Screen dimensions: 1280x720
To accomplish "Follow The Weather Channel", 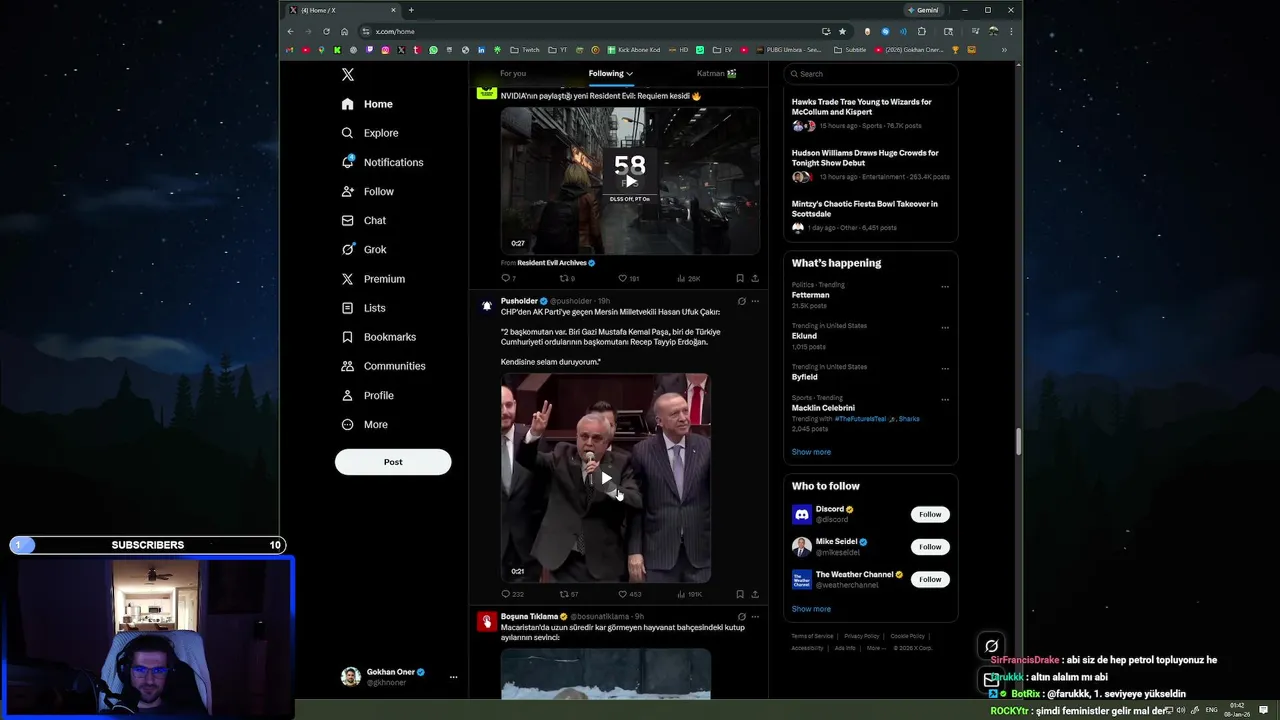I will point(930,579).
